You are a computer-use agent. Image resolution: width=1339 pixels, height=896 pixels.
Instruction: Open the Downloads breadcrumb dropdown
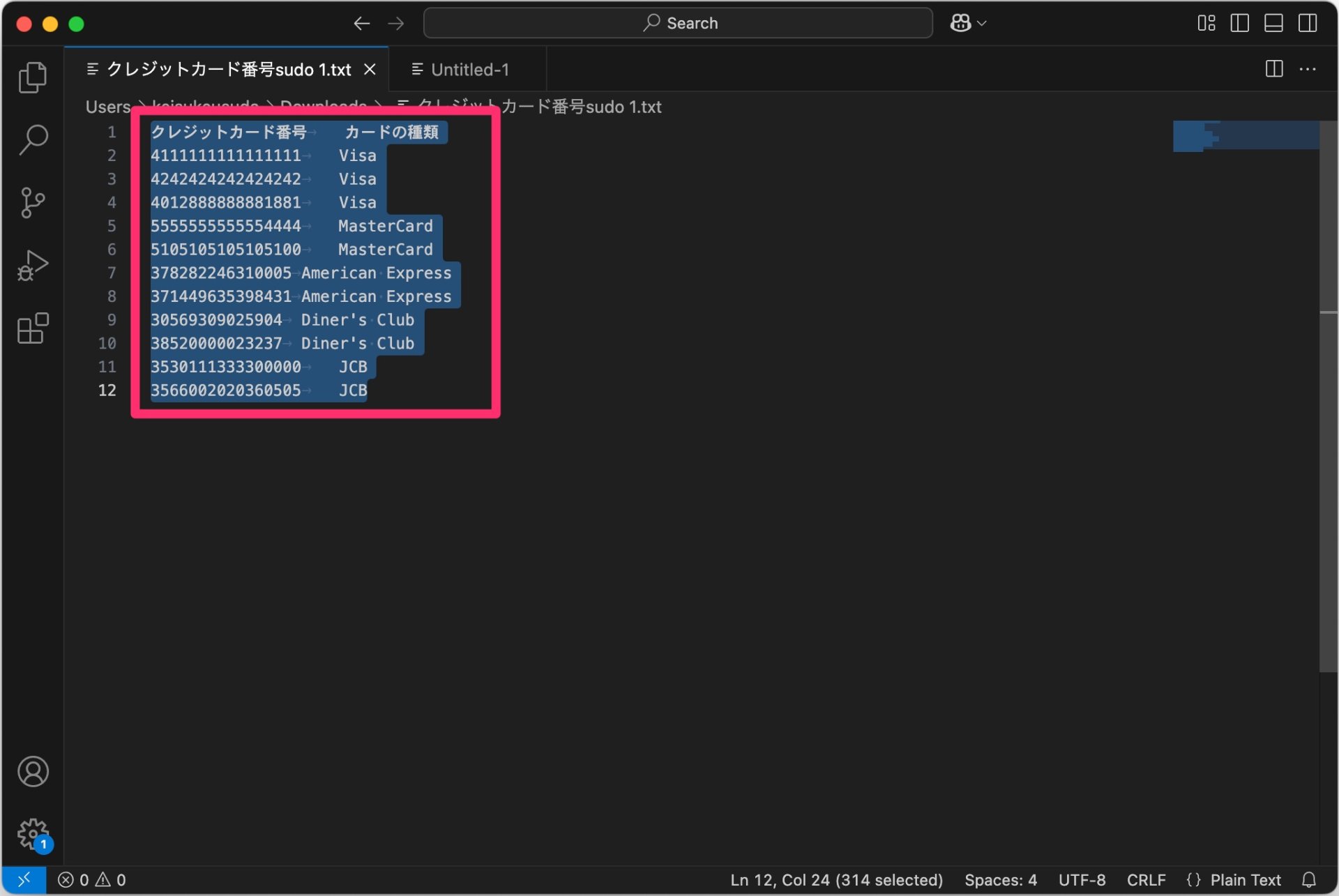pos(323,107)
